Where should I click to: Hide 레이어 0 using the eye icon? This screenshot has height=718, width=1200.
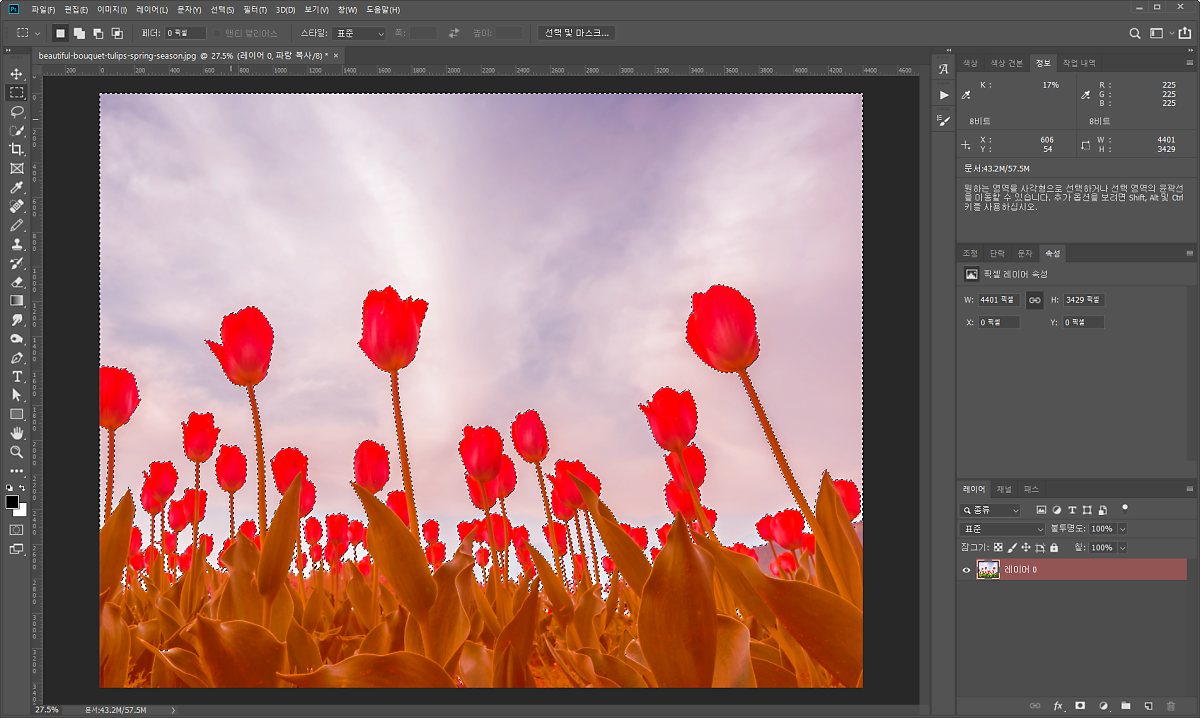click(966, 570)
